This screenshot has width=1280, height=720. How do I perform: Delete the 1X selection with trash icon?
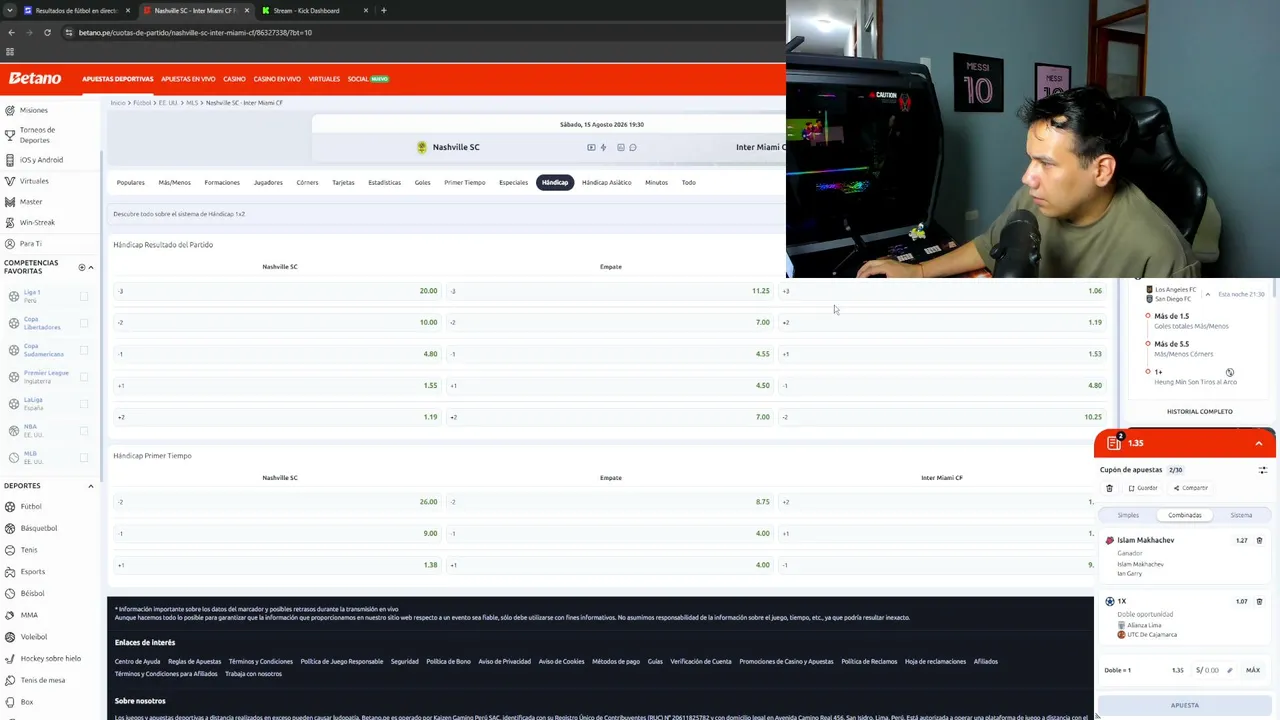[x=1259, y=602]
